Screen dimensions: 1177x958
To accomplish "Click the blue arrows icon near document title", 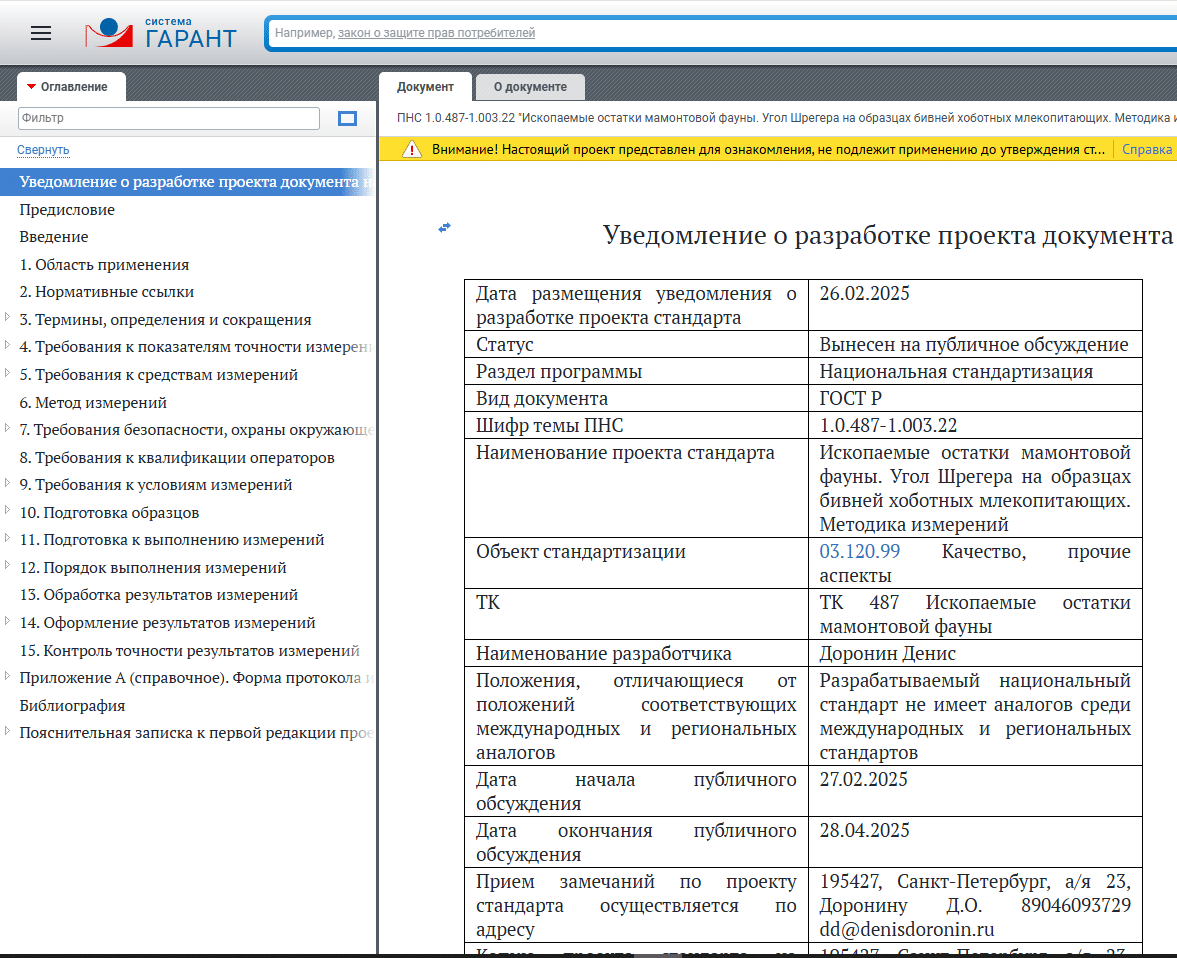I will click(445, 227).
